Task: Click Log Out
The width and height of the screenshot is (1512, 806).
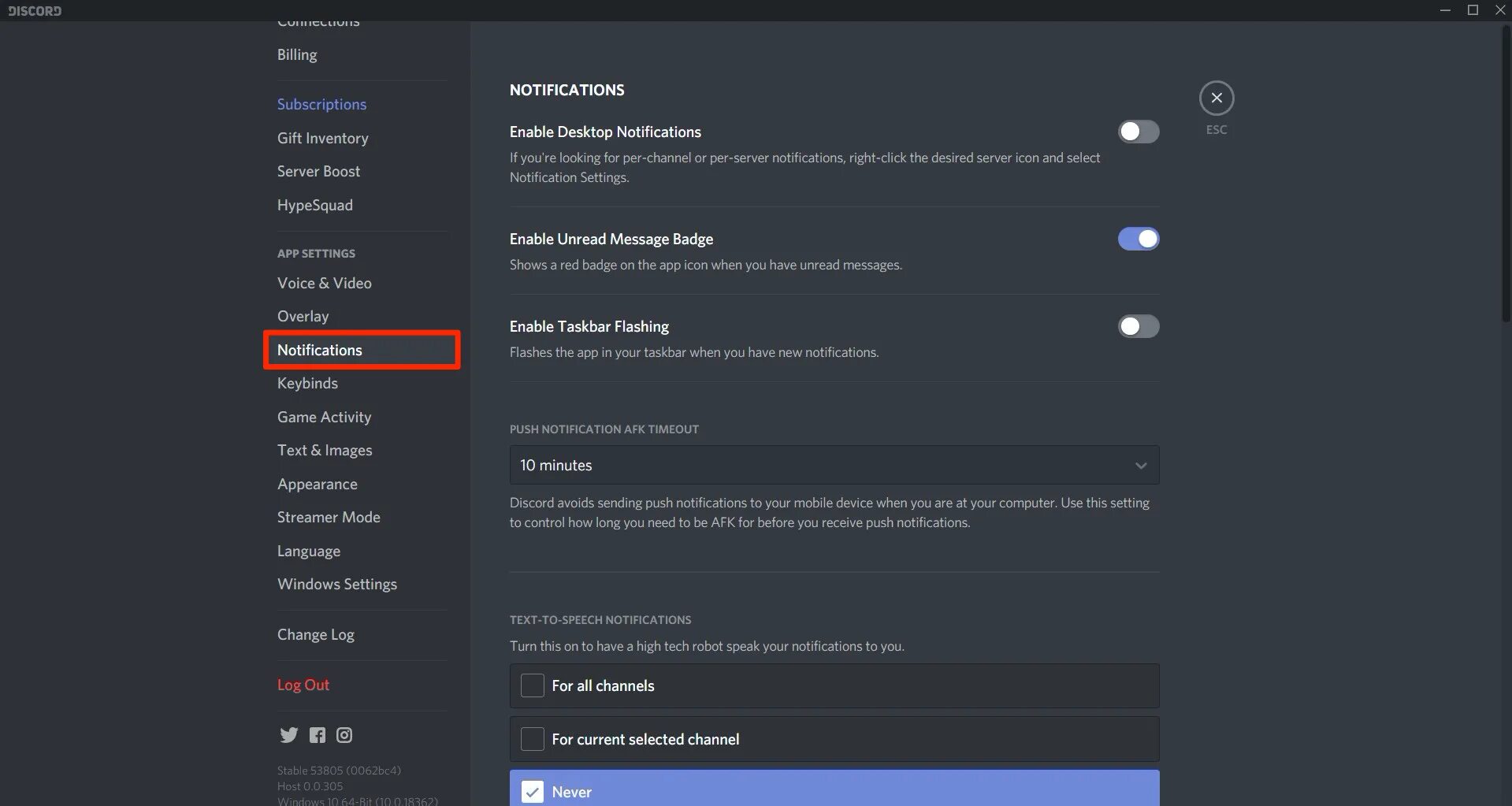Action: tap(303, 685)
